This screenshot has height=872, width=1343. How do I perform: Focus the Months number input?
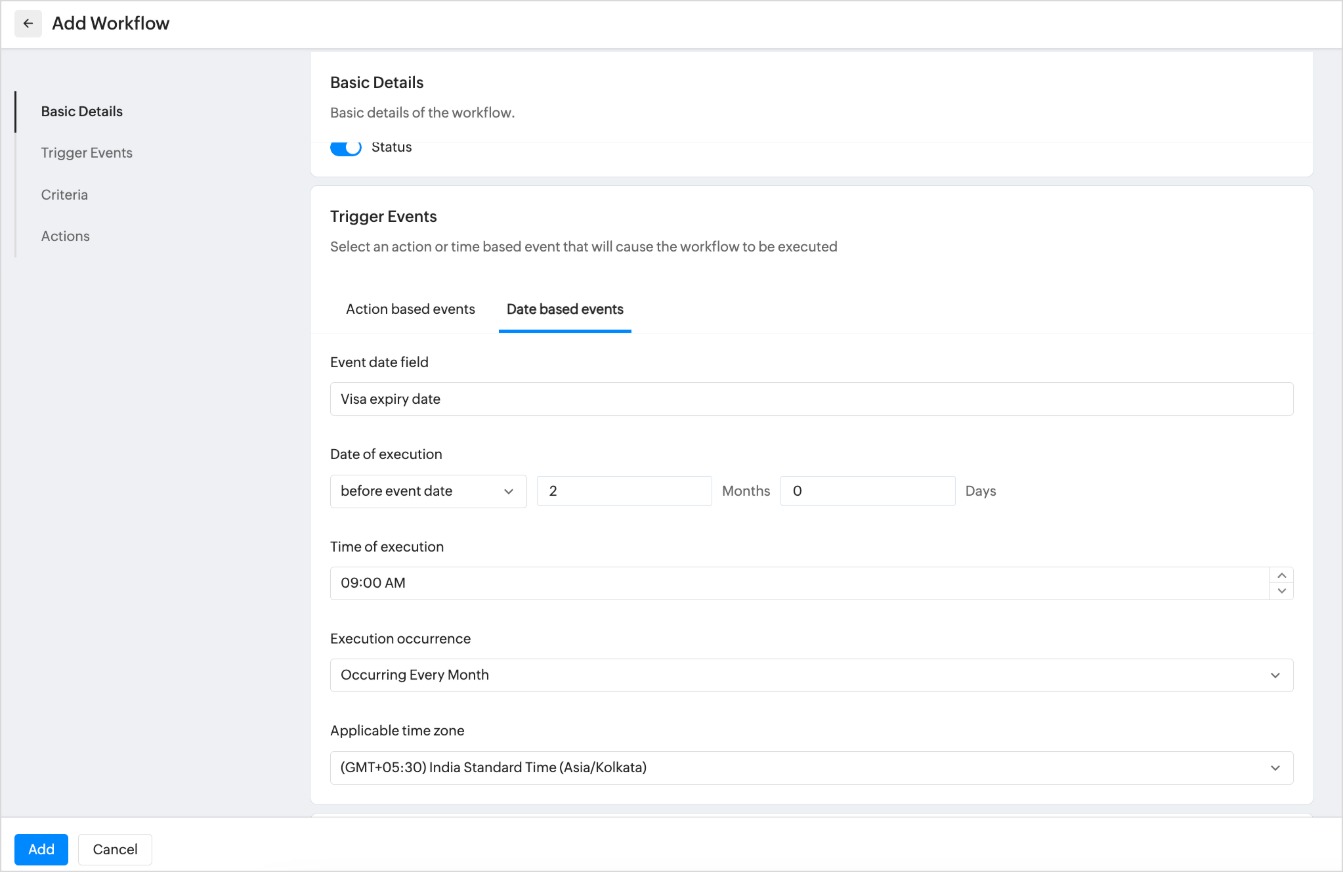pos(624,491)
